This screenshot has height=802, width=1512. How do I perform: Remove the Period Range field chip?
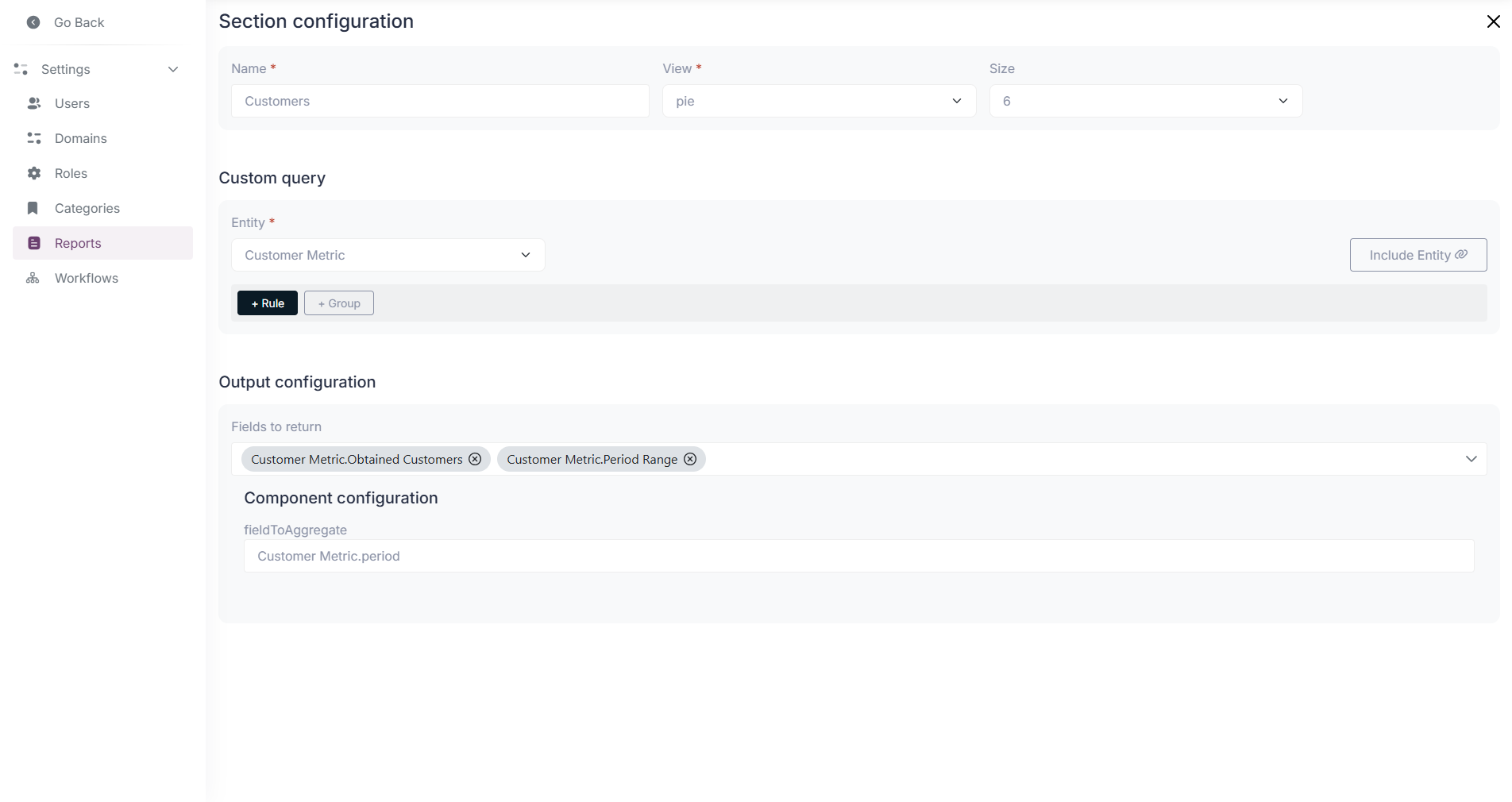690,459
